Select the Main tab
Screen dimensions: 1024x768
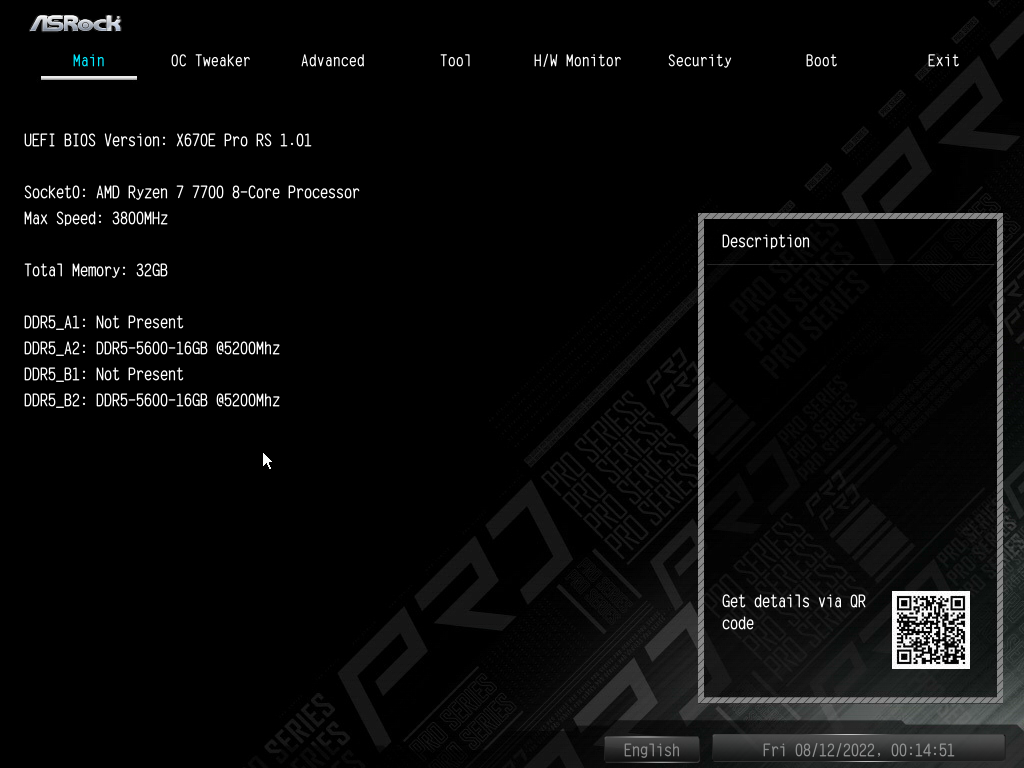tap(89, 61)
